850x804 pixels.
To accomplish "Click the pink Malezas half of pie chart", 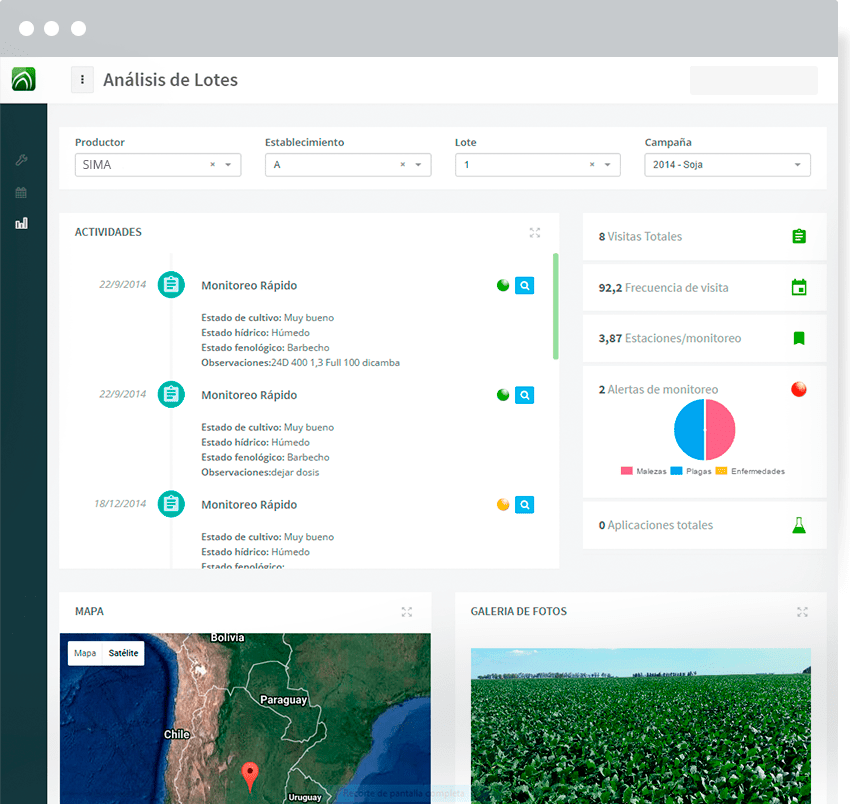I will (x=720, y=429).
